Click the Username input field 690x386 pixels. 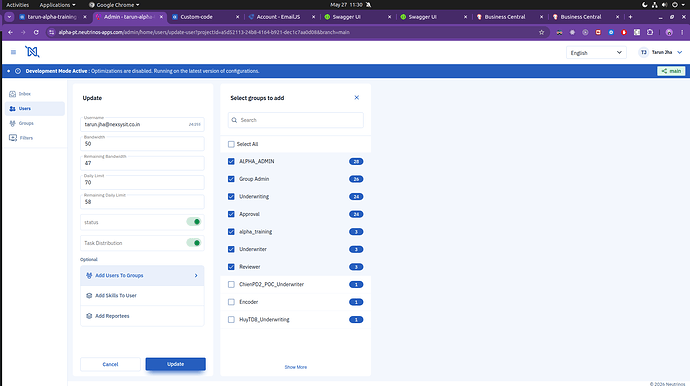(x=142, y=124)
